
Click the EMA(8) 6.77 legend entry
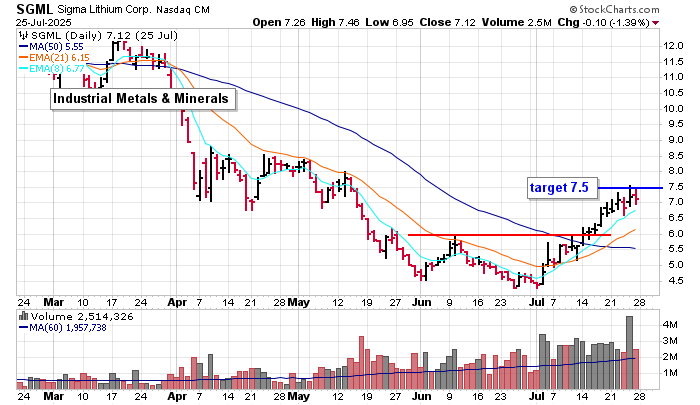coord(51,69)
